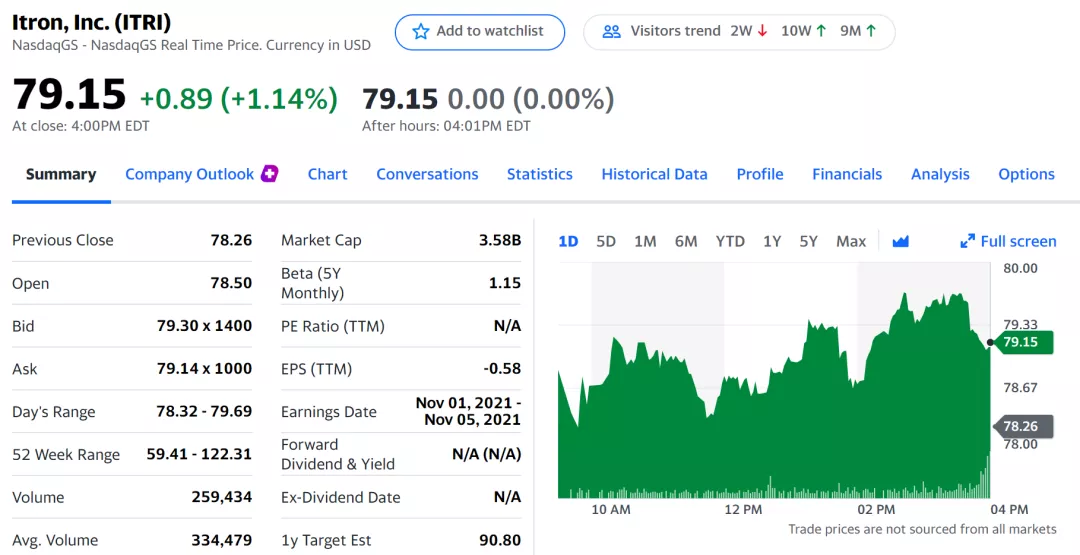Switch chart range to 5D
The width and height of the screenshot is (1080, 555).
(606, 241)
